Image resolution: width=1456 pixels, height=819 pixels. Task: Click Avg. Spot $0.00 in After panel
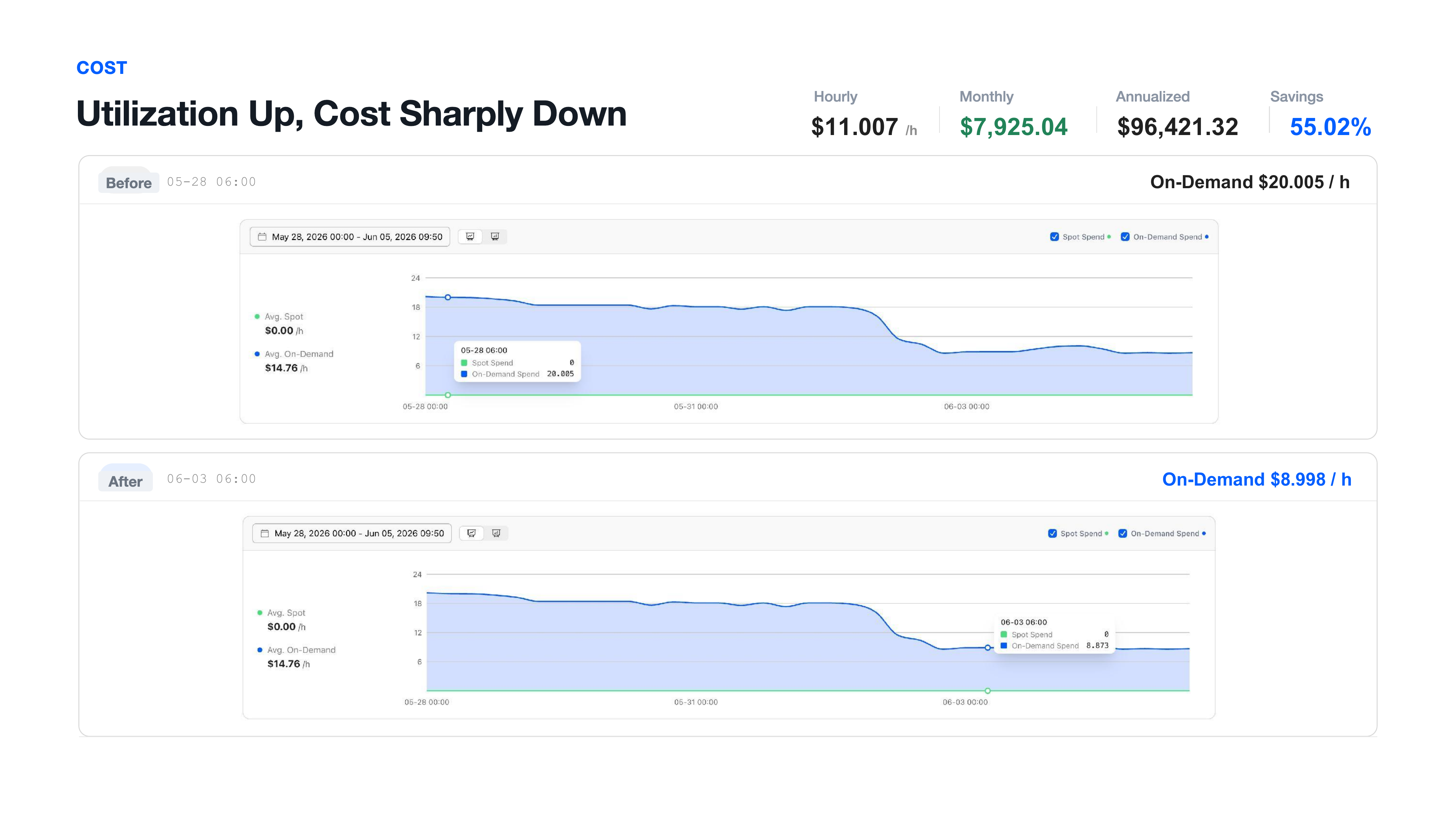pyautogui.click(x=281, y=620)
